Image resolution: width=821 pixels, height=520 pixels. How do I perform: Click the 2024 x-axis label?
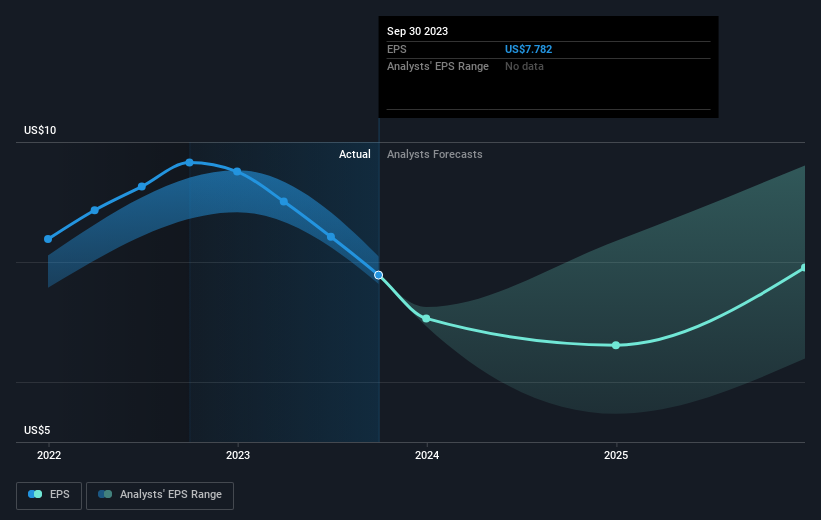tap(427, 456)
